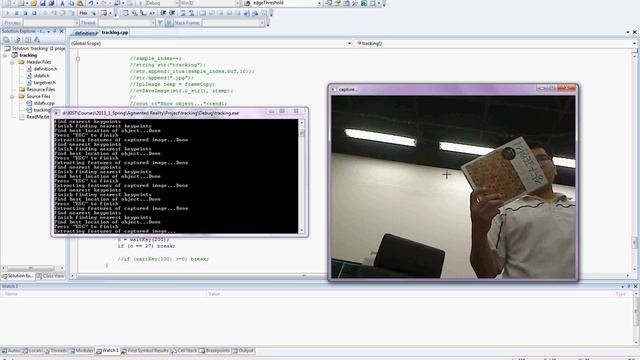Image resolution: width=640 pixels, height=360 pixels.
Task: Collapse the Header Files folder node
Action: [x=12, y=62]
